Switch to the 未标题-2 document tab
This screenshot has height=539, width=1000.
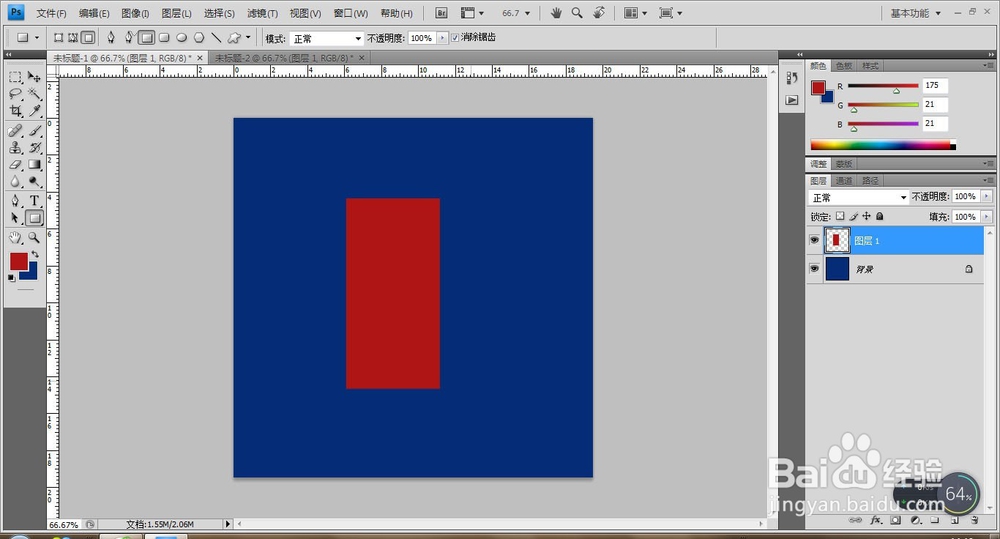pyautogui.click(x=289, y=57)
